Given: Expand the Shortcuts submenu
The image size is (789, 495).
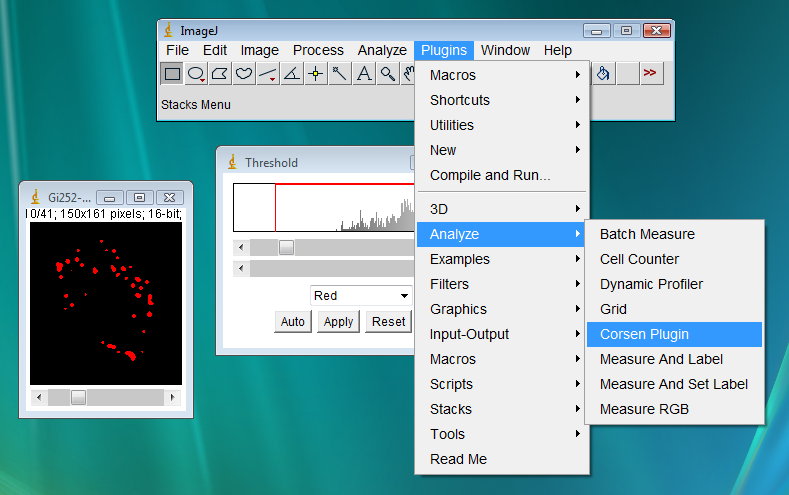Looking at the screenshot, I should tap(502, 100).
